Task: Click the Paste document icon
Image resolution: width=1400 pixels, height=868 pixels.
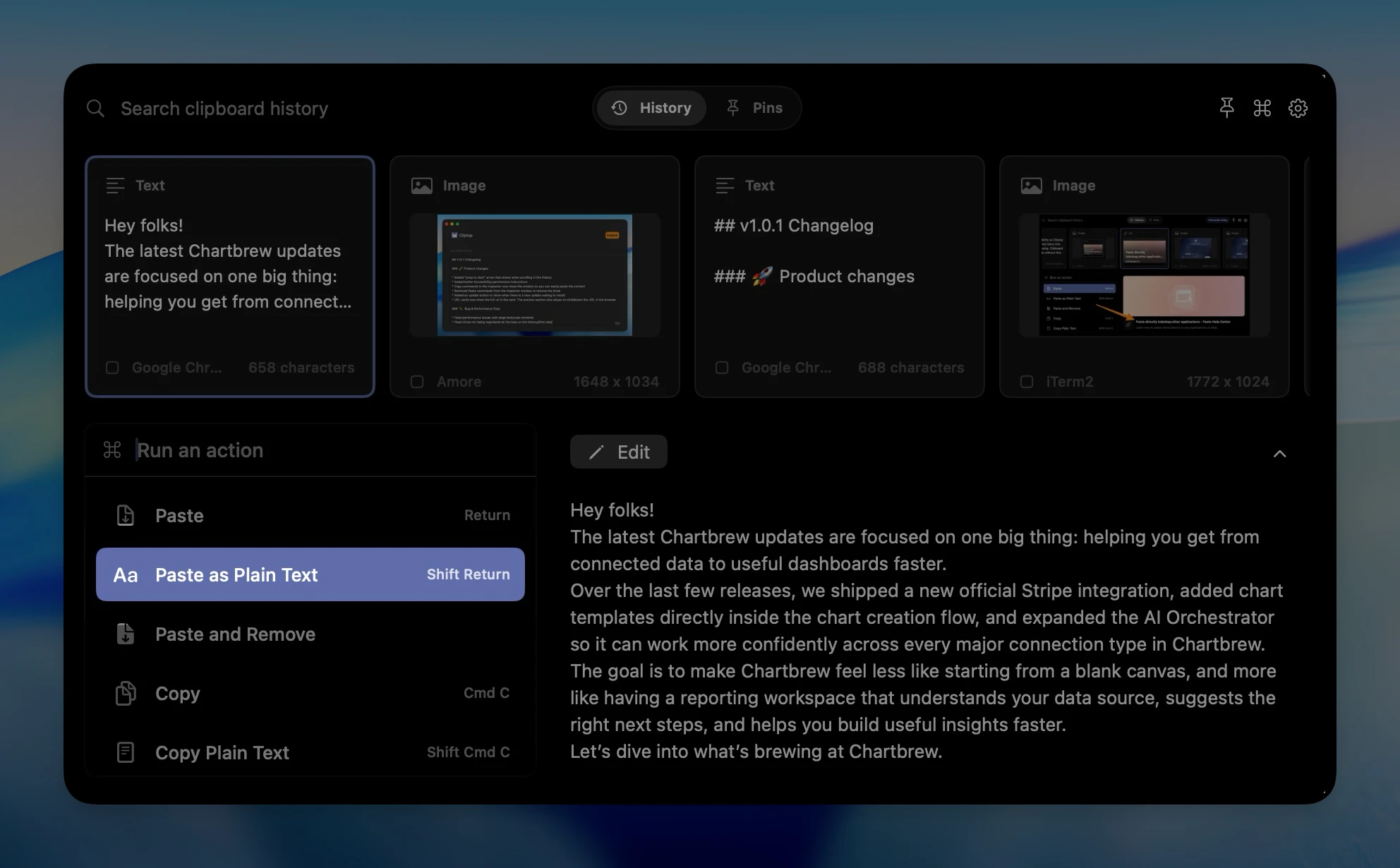Action: point(125,515)
